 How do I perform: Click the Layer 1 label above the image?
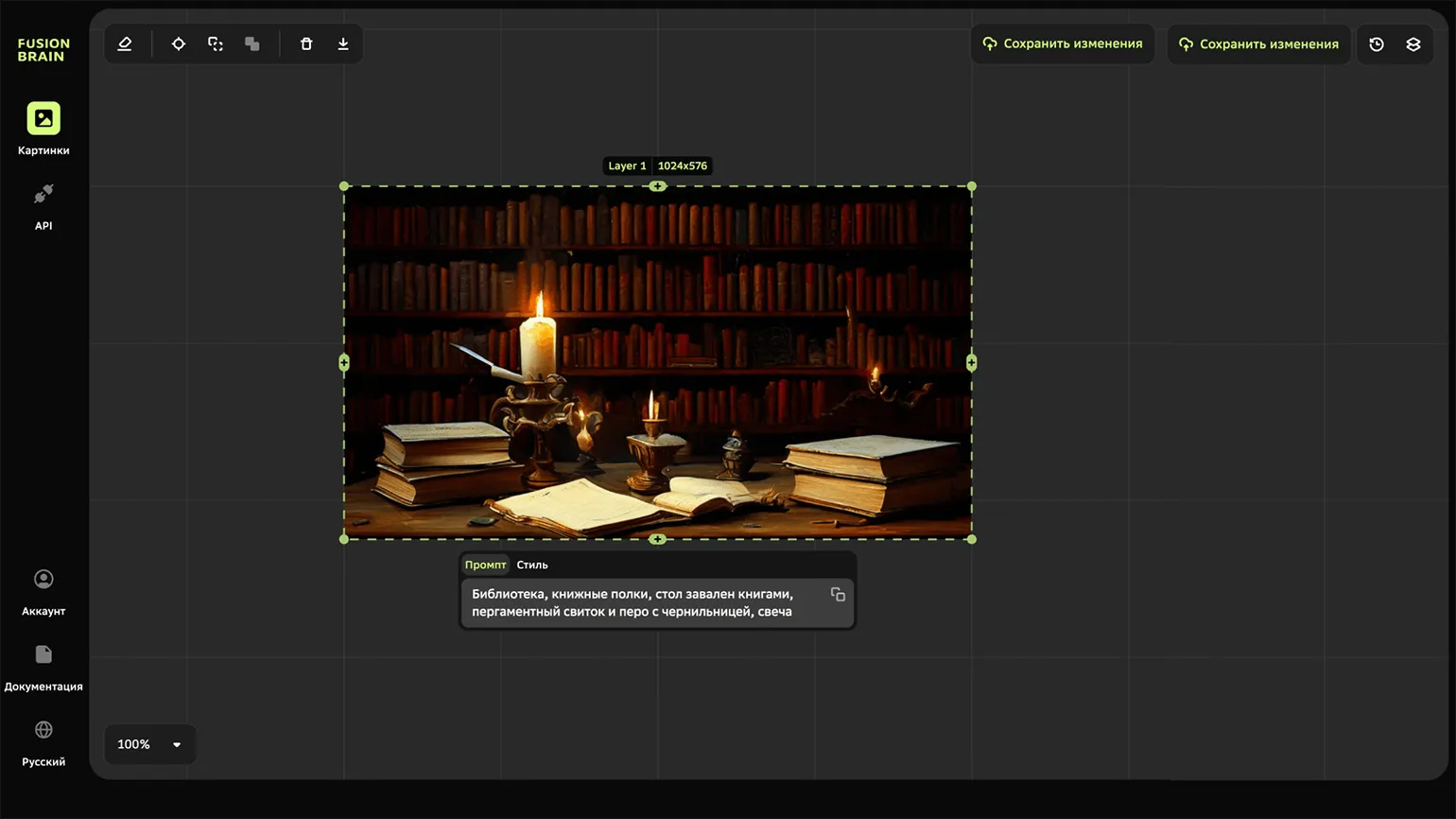click(x=627, y=166)
